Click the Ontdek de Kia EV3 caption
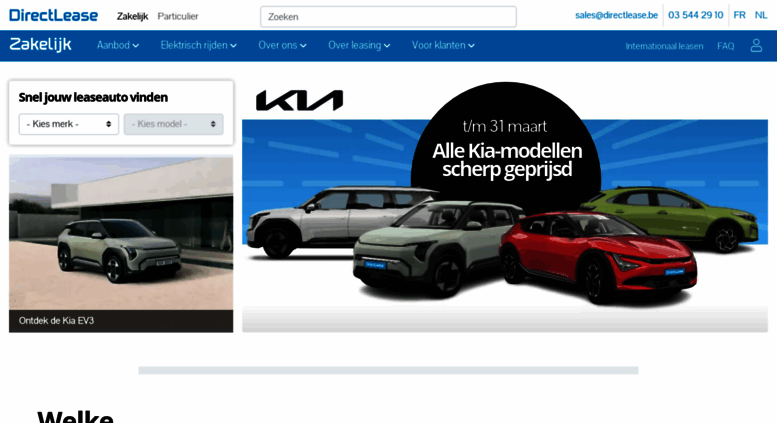 click(56, 320)
